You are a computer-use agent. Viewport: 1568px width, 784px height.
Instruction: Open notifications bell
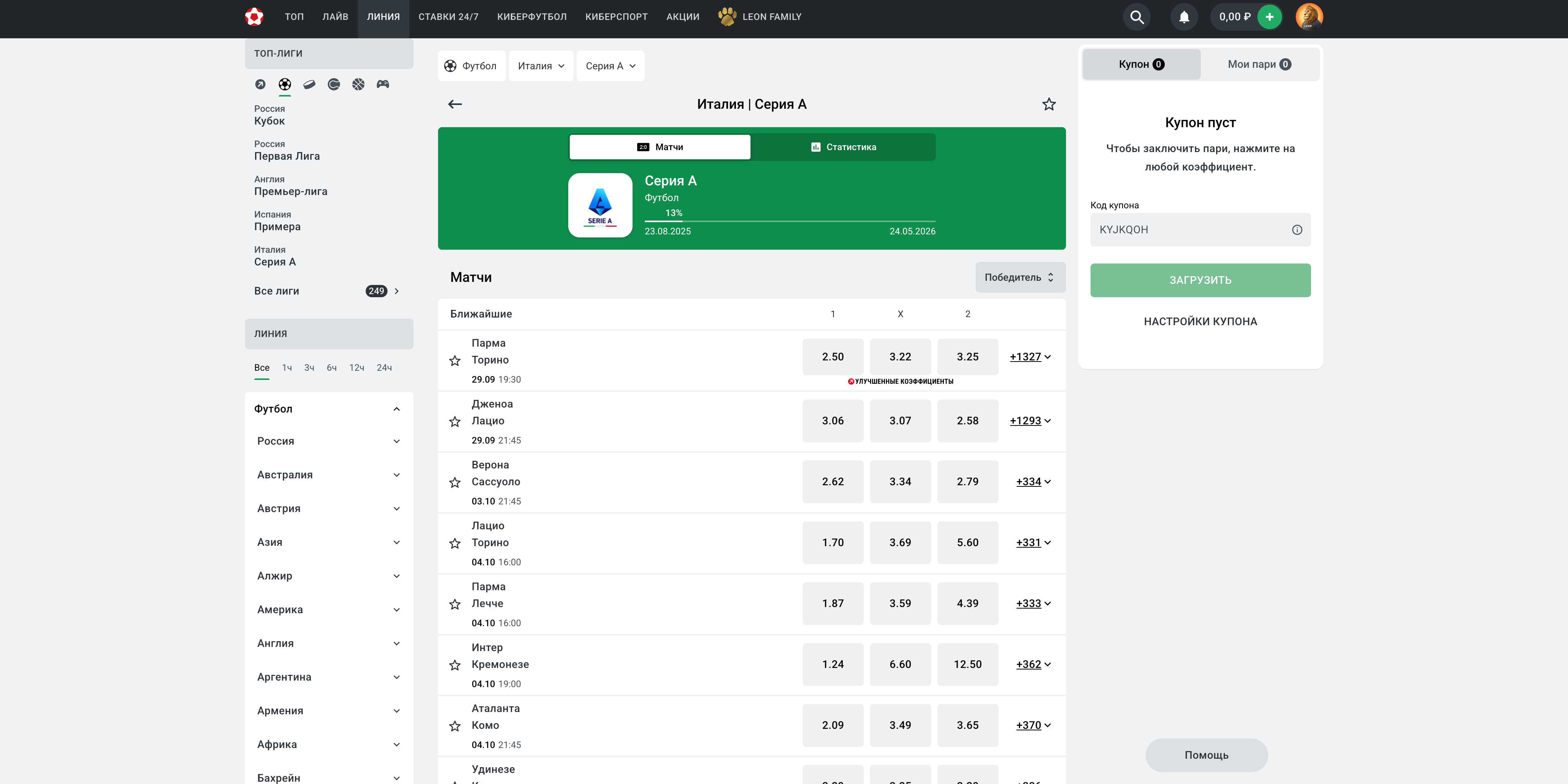click(x=1184, y=17)
